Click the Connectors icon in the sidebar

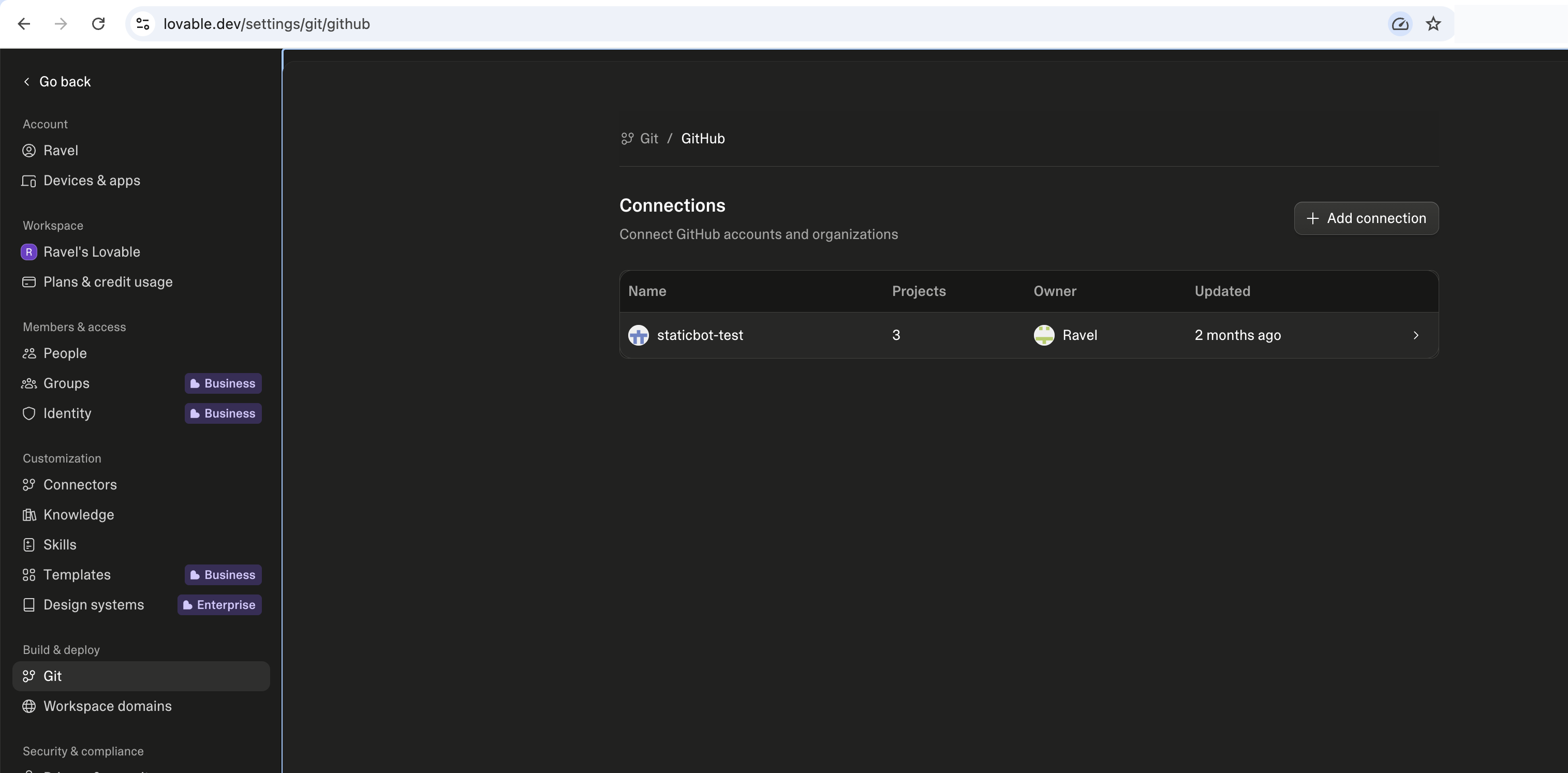click(x=28, y=484)
